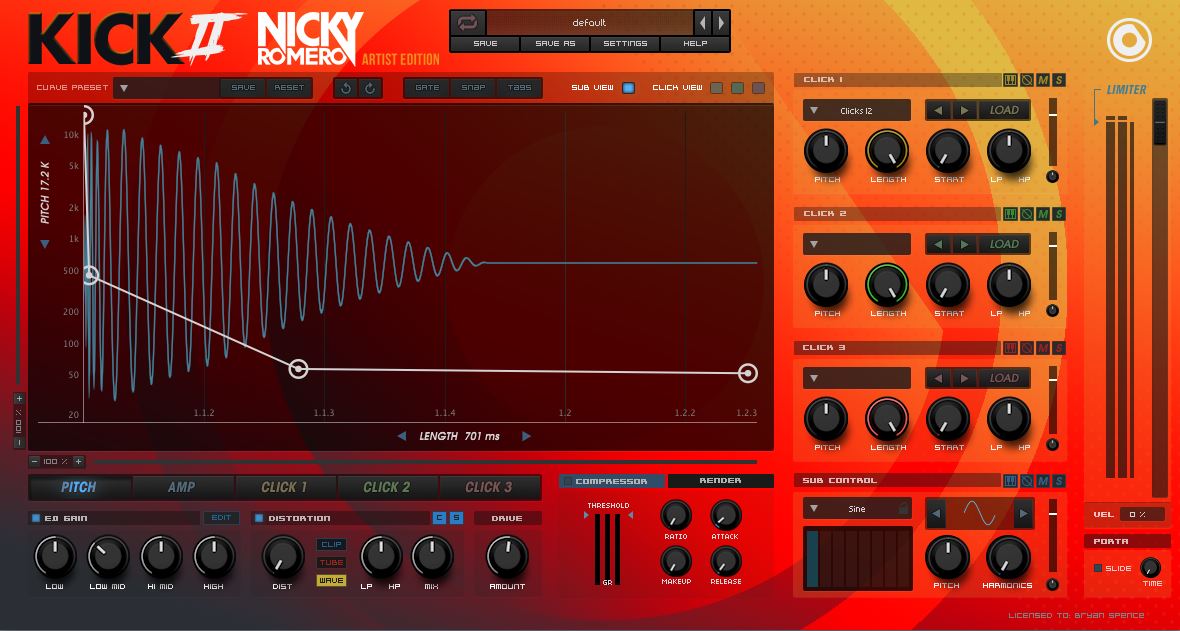Solo Click 1 with S icon
This screenshot has width=1180, height=631.
pyautogui.click(x=1059, y=80)
